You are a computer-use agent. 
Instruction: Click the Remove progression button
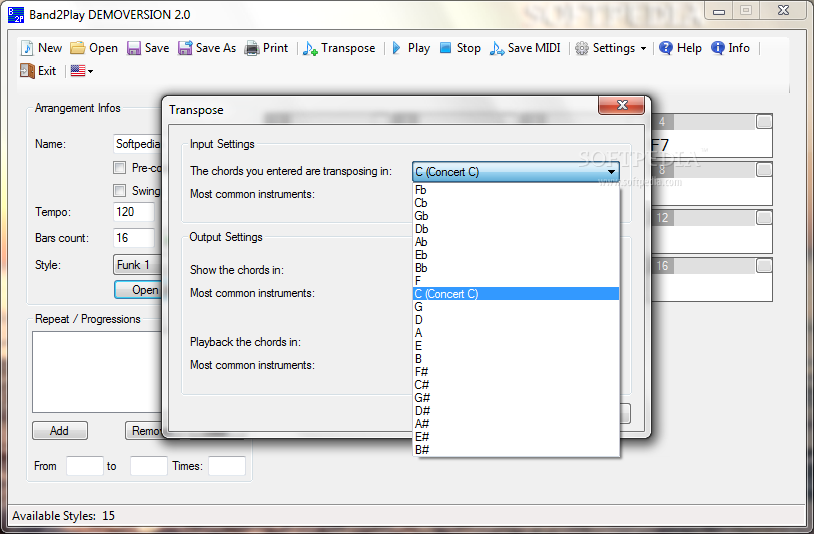pos(144,430)
